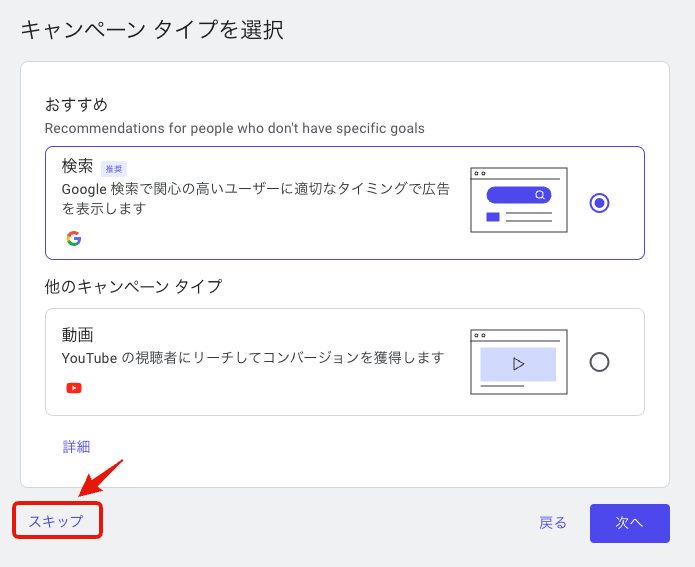Click the スキップ button
695x567 pixels.
[57, 520]
